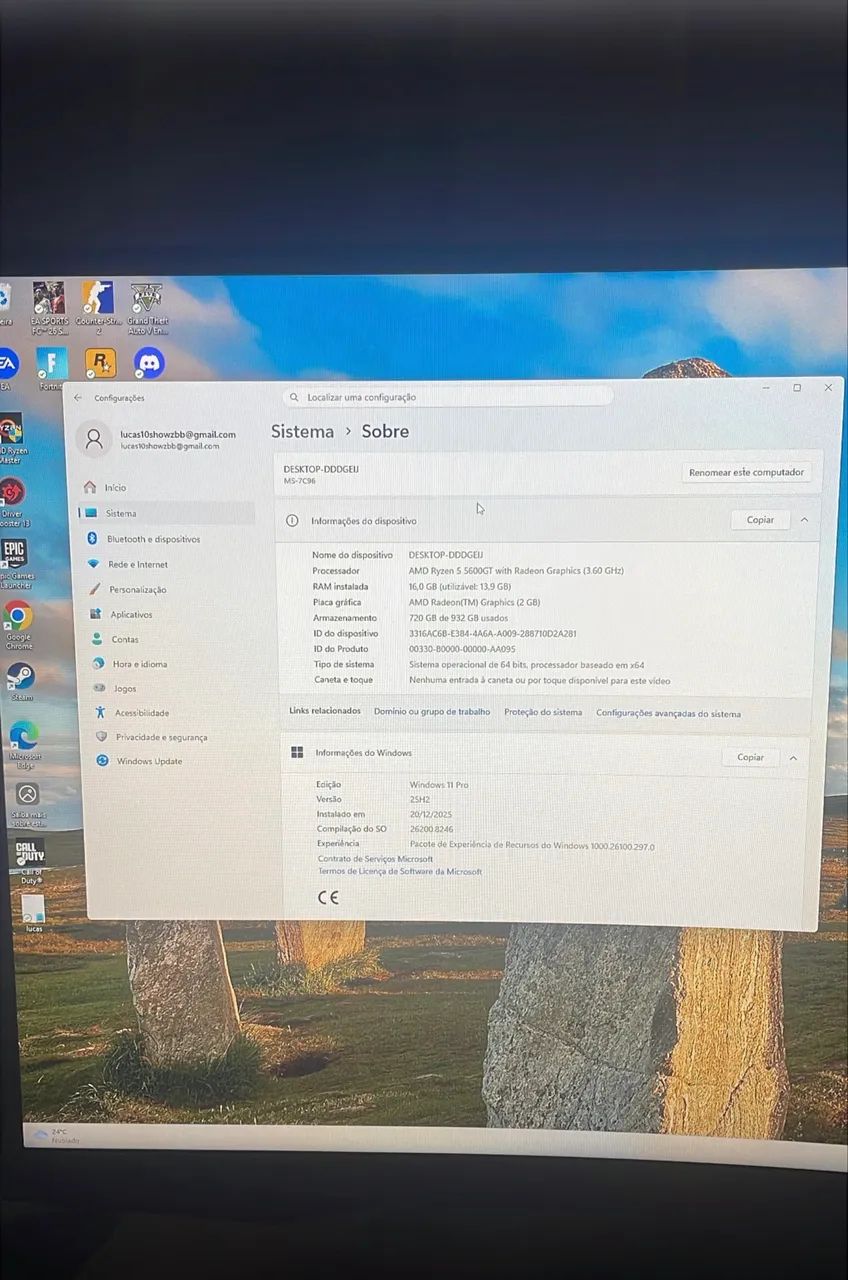The height and width of the screenshot is (1280, 848).
Task: Open weather widget showing 24°C on taskbar
Action: [56, 1136]
